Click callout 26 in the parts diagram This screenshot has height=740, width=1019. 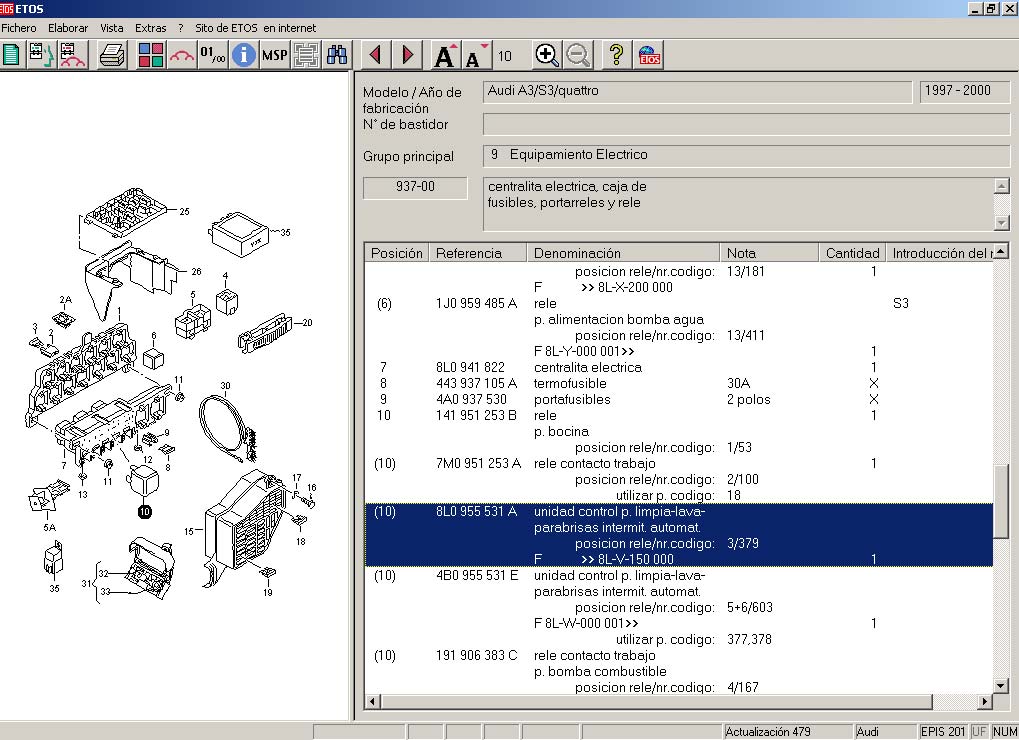click(196, 272)
